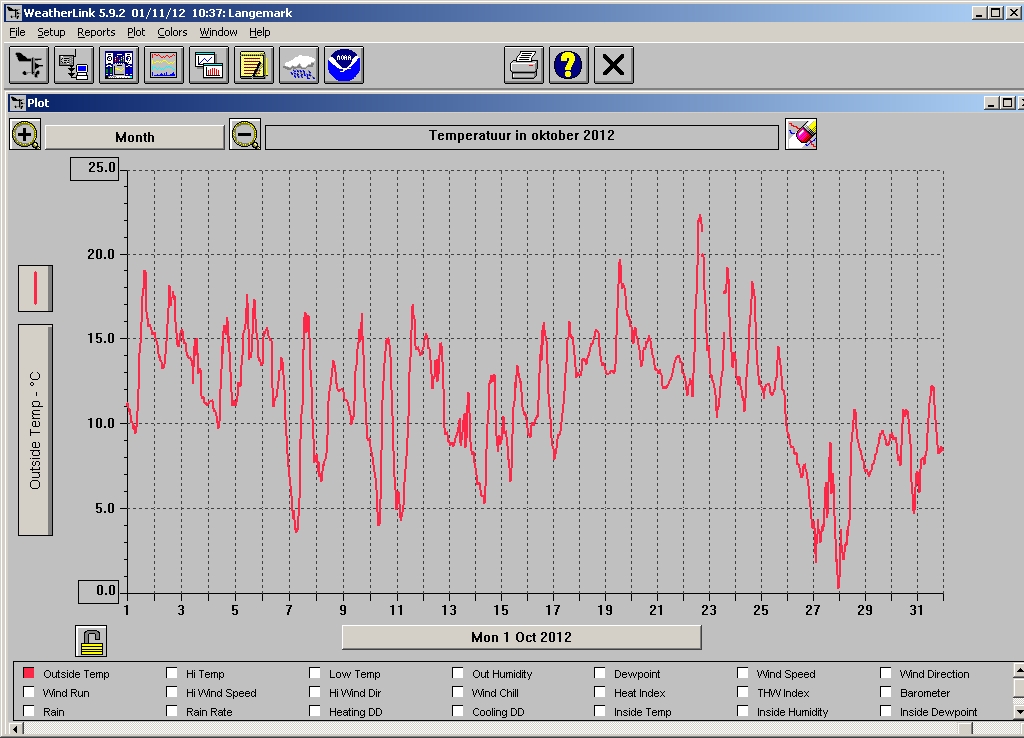Uncheck the Outside Temp checkbox
Viewport: 1024px width, 738px height.
[29, 673]
